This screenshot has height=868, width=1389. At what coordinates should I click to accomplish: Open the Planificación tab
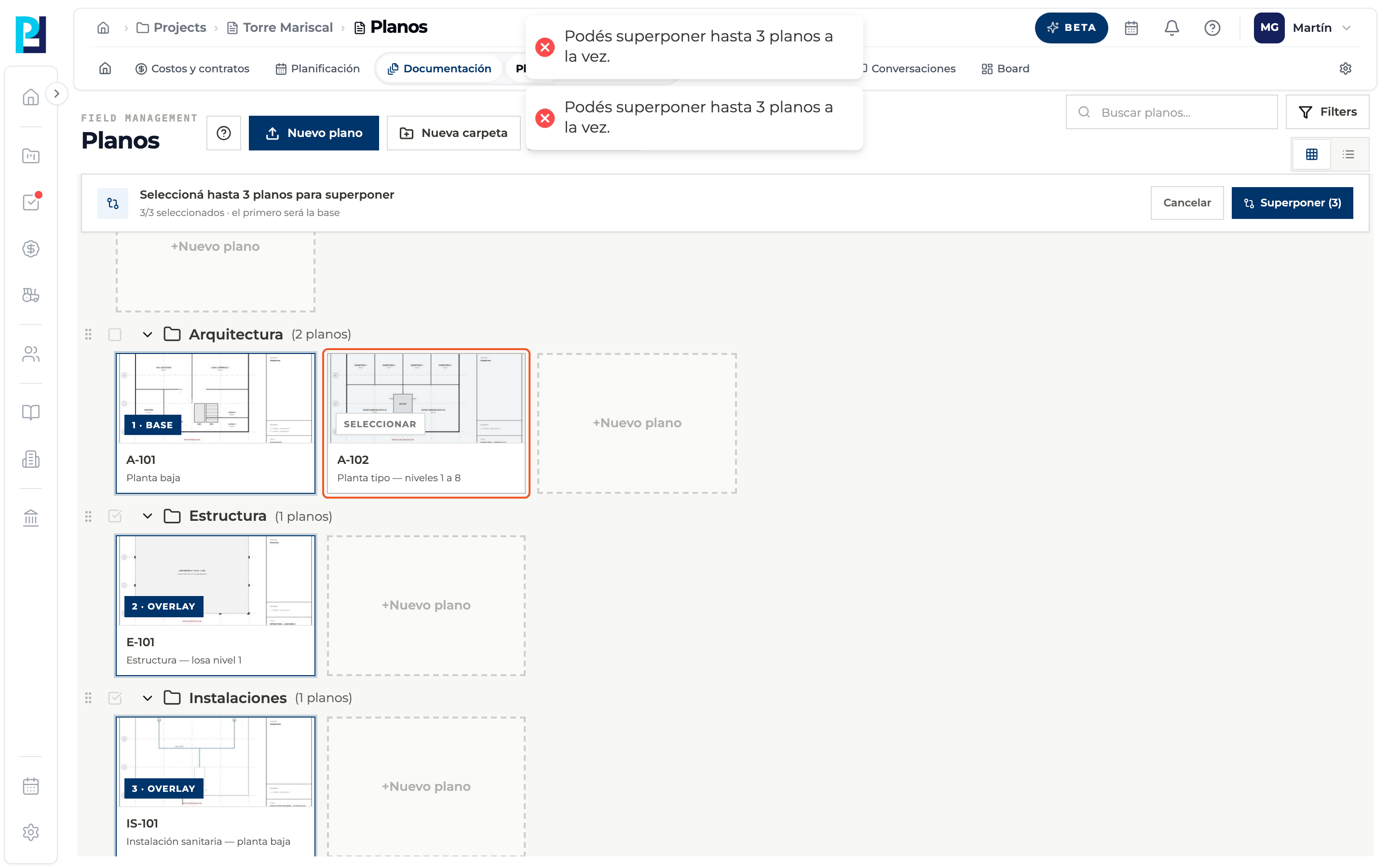[x=317, y=68]
